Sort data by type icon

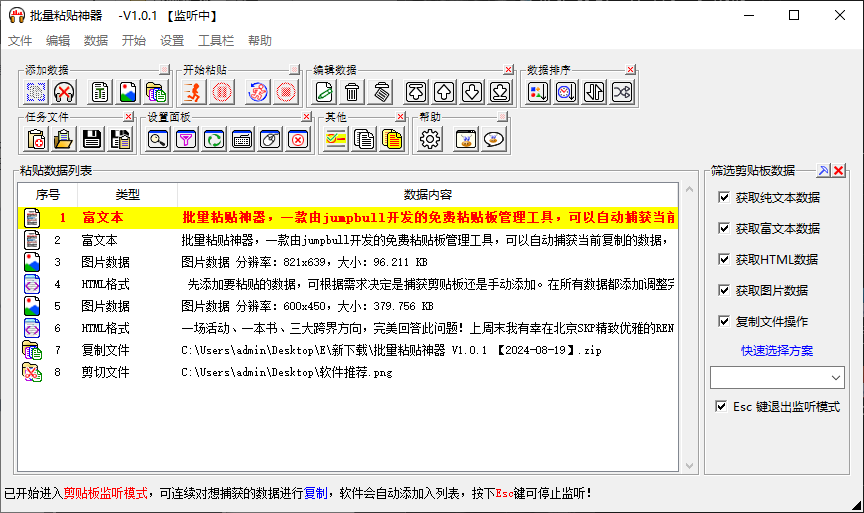coord(538,92)
